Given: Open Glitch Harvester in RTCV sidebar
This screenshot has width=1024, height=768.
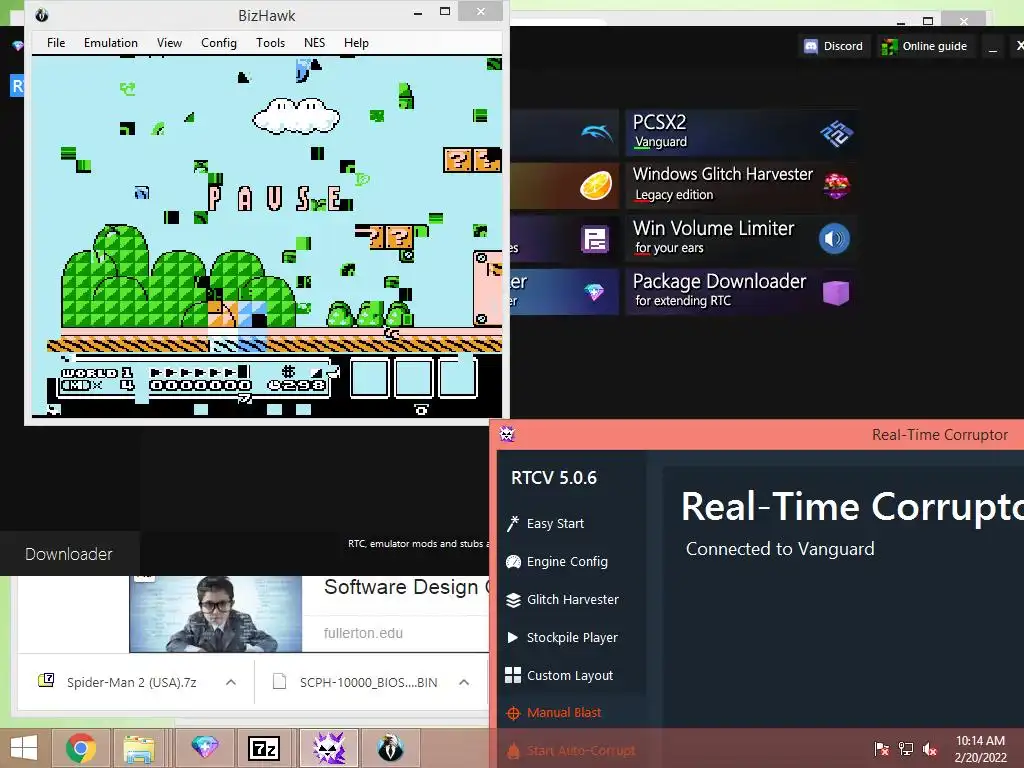Looking at the screenshot, I should [573, 600].
